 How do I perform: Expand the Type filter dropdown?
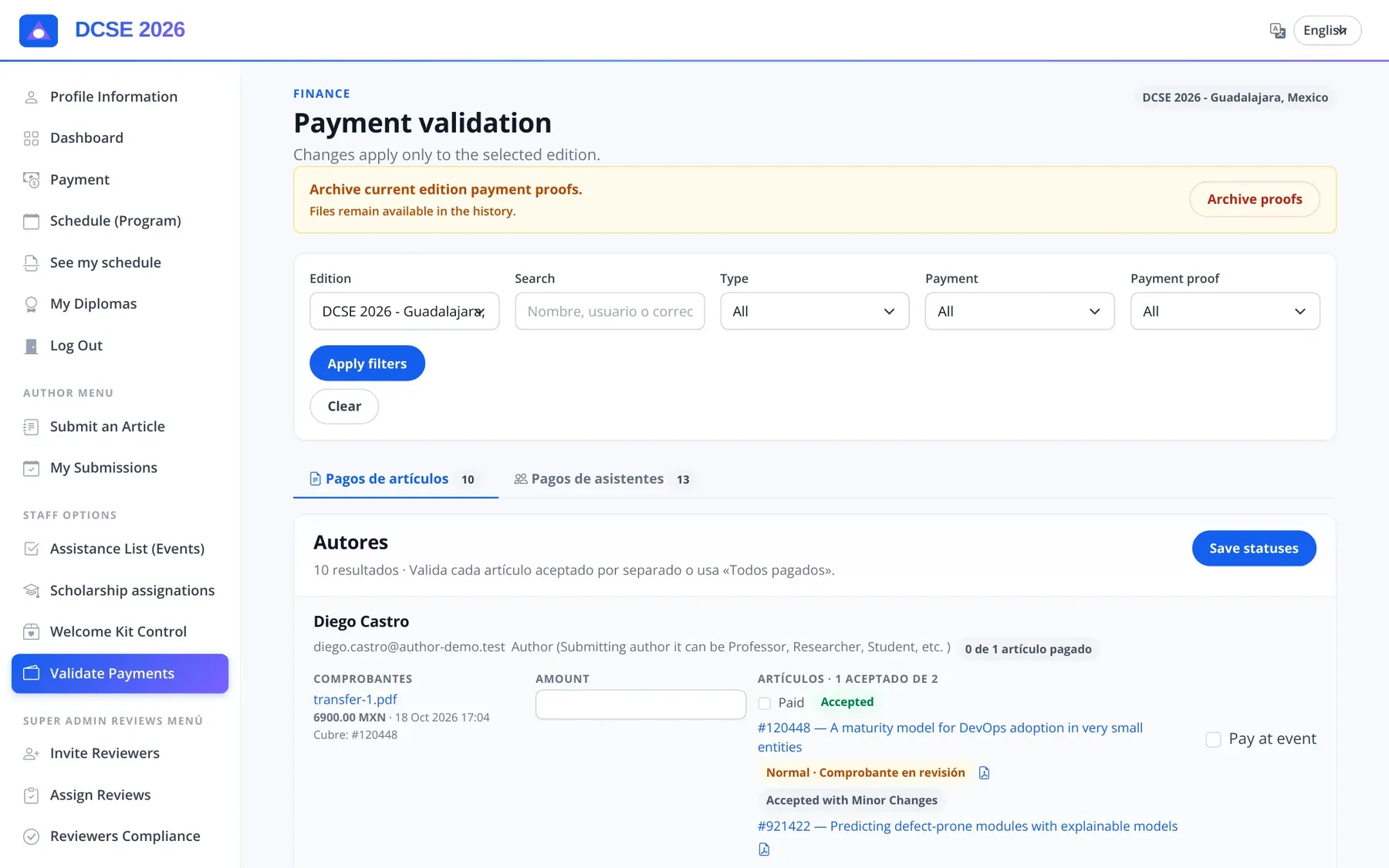click(815, 312)
